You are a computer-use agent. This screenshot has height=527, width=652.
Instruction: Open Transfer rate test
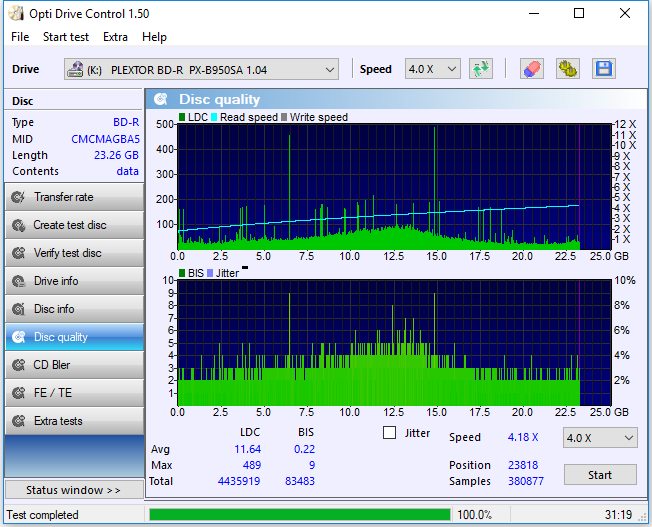point(73,197)
